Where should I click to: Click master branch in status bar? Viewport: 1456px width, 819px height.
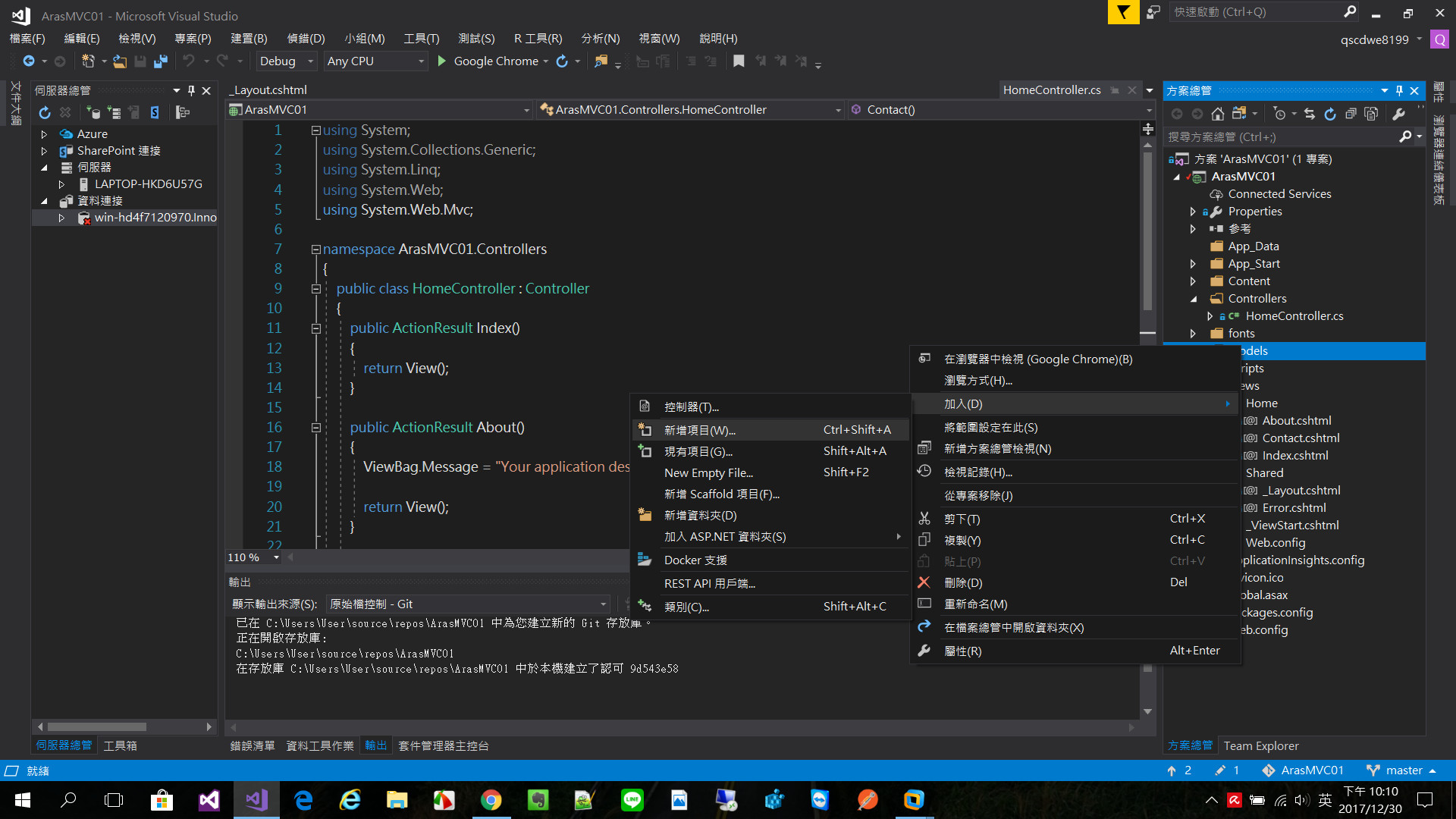1402,770
